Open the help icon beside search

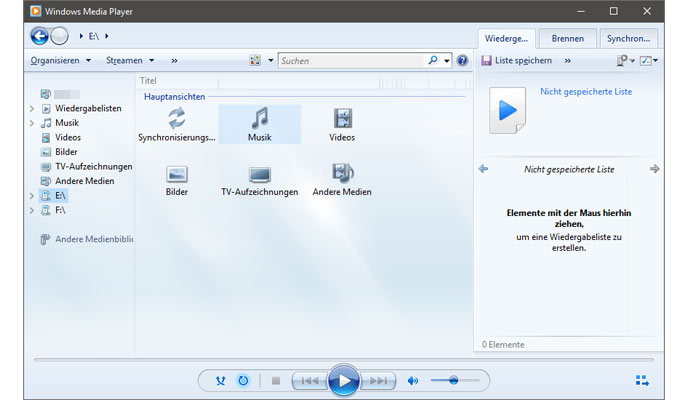click(x=462, y=61)
